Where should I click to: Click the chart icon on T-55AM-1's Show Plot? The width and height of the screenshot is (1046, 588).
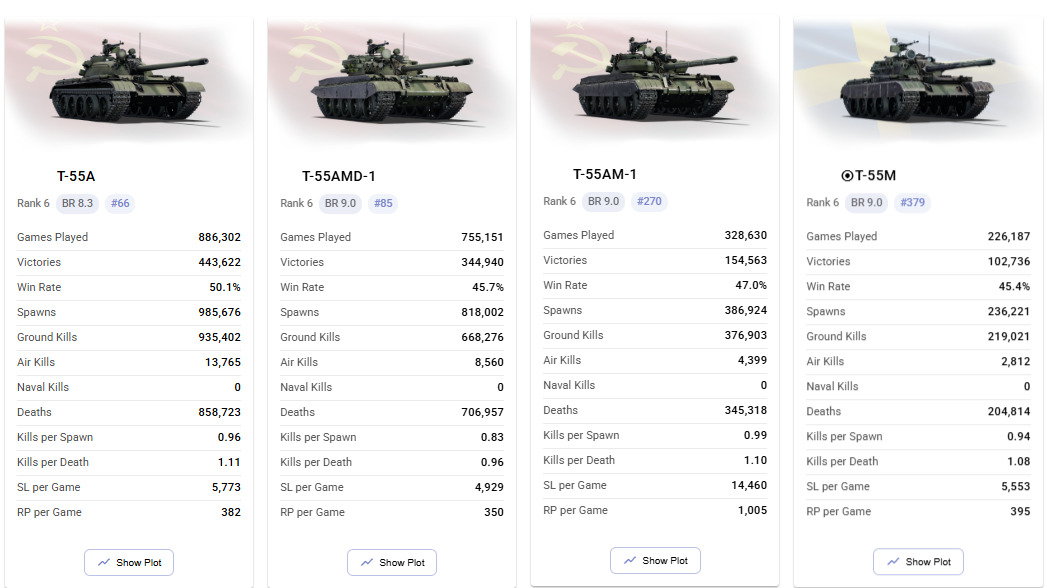coord(630,561)
